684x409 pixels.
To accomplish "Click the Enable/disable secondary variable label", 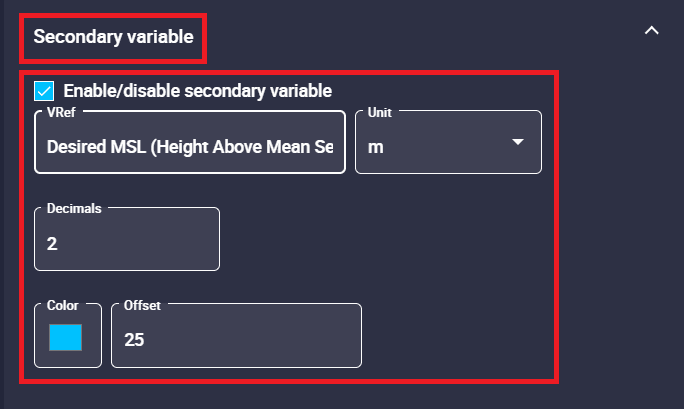I will [197, 91].
